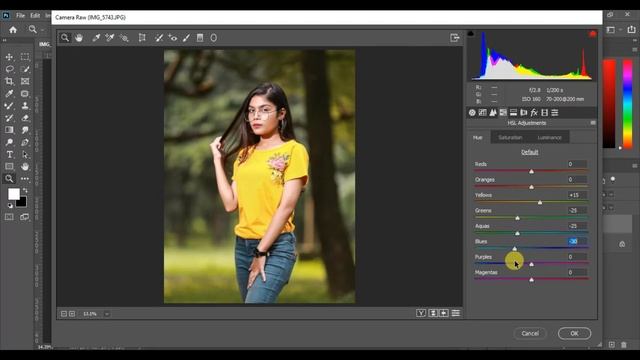640x360 pixels.
Task: Select the Red Eye Removal tool
Action: coord(173,38)
